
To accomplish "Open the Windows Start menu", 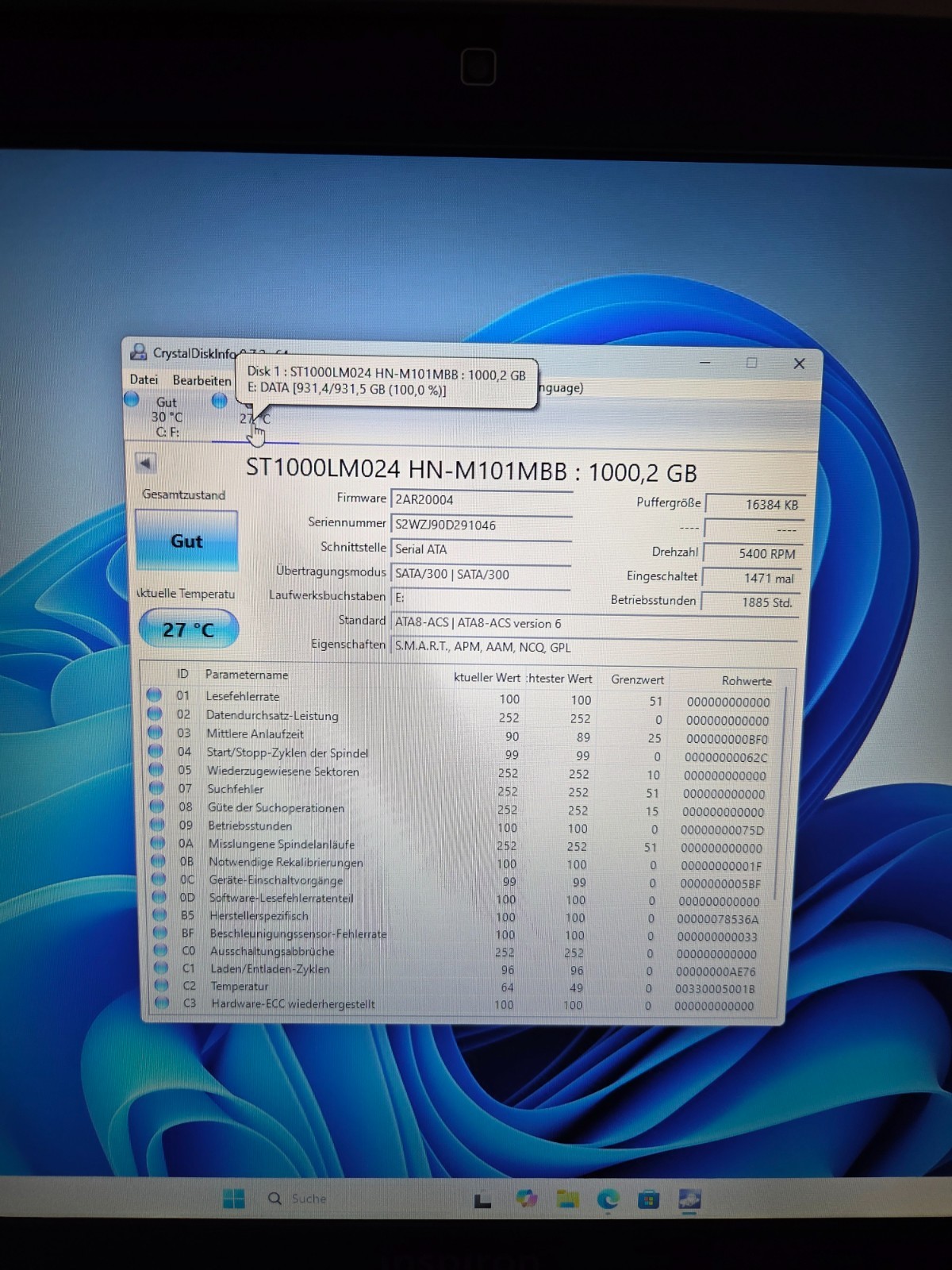I will [x=234, y=1199].
